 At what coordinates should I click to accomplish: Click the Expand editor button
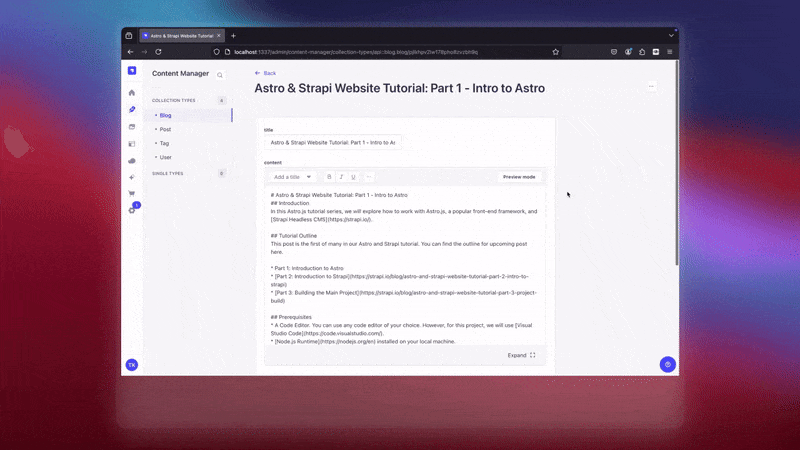coord(521,355)
